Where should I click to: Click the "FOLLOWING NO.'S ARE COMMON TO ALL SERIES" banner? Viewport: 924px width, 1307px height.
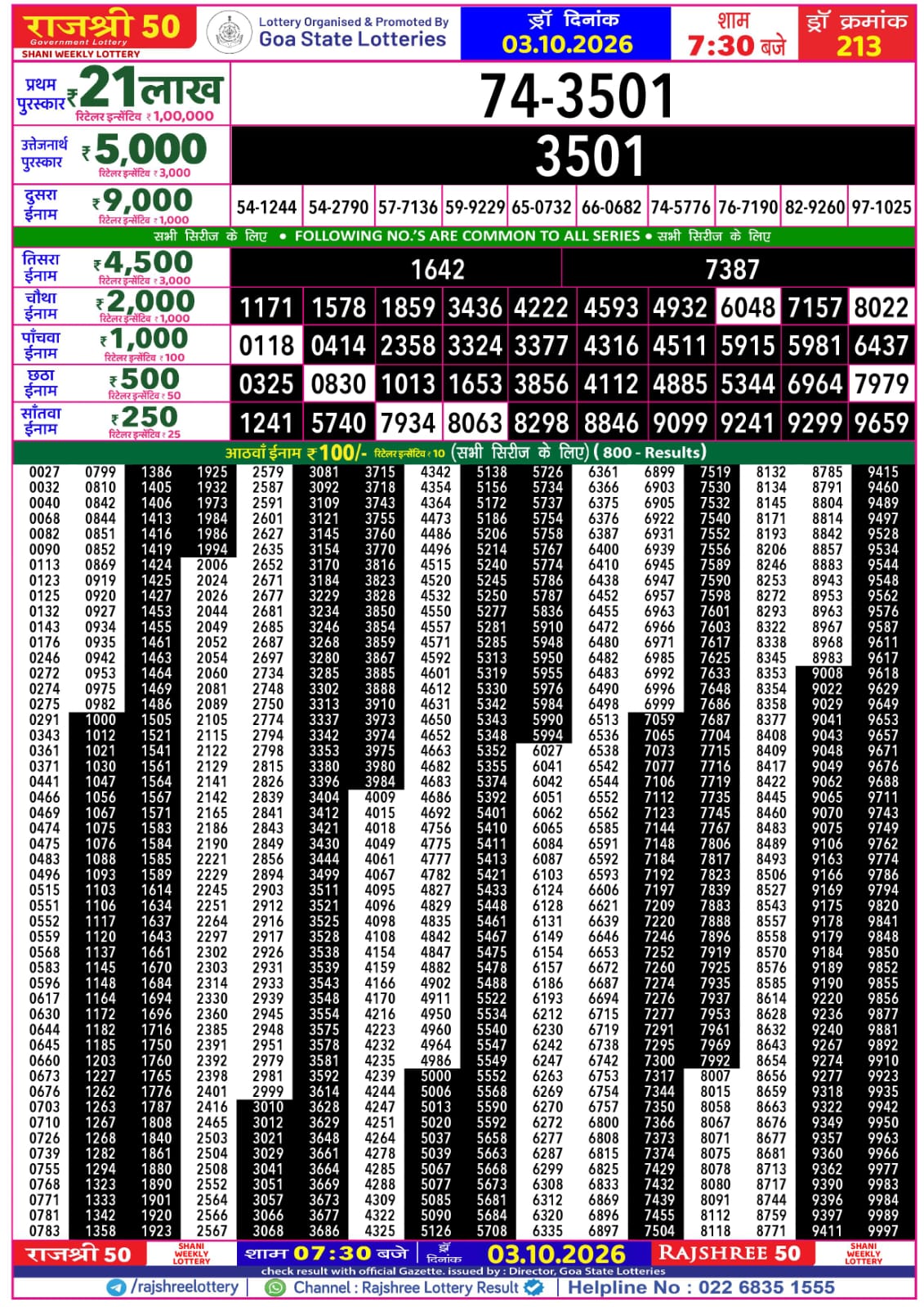466,236
